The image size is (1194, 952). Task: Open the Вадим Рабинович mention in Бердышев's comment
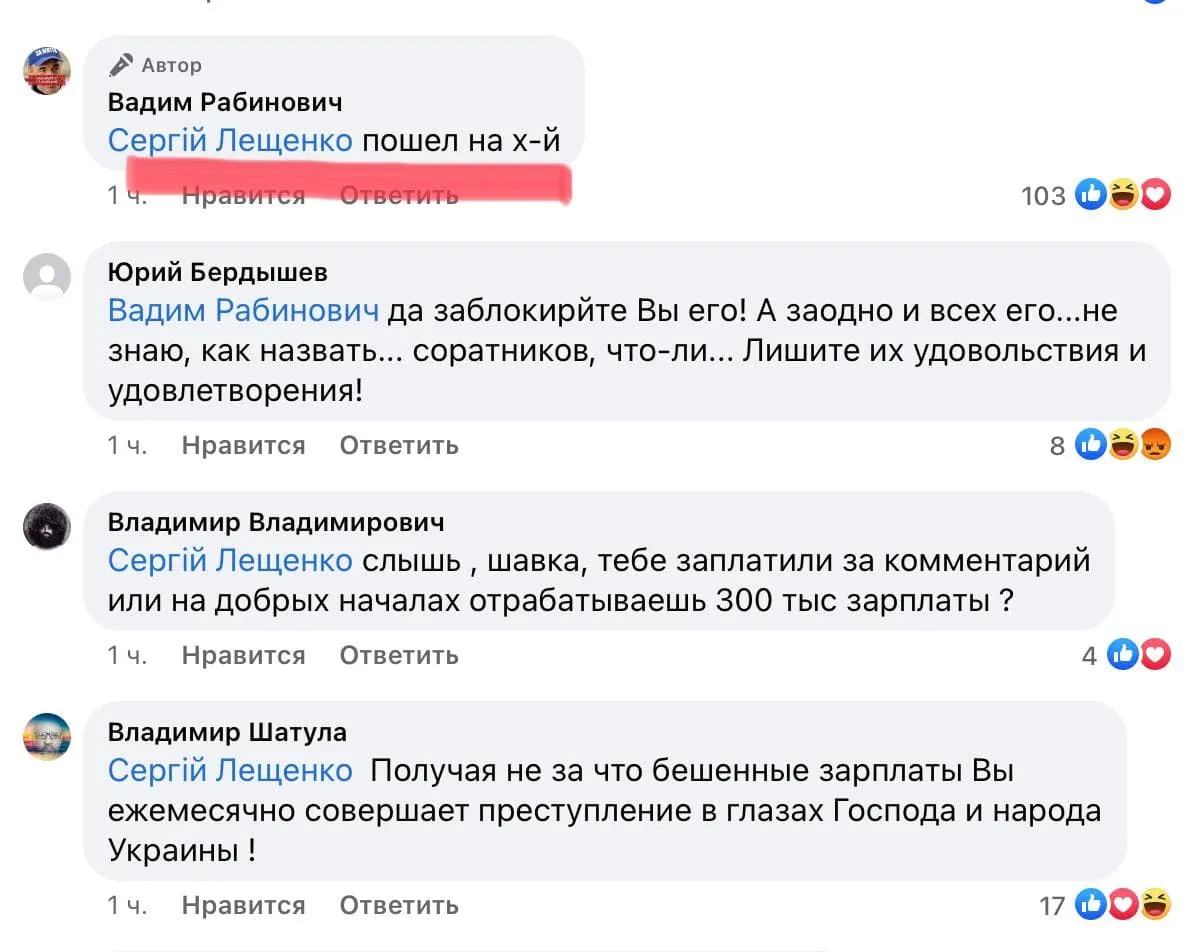(x=243, y=311)
